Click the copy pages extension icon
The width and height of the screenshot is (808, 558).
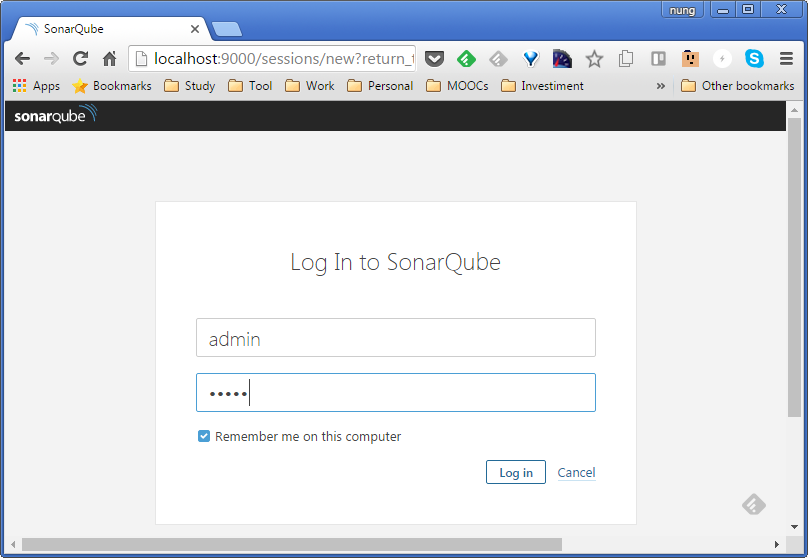coord(626,59)
